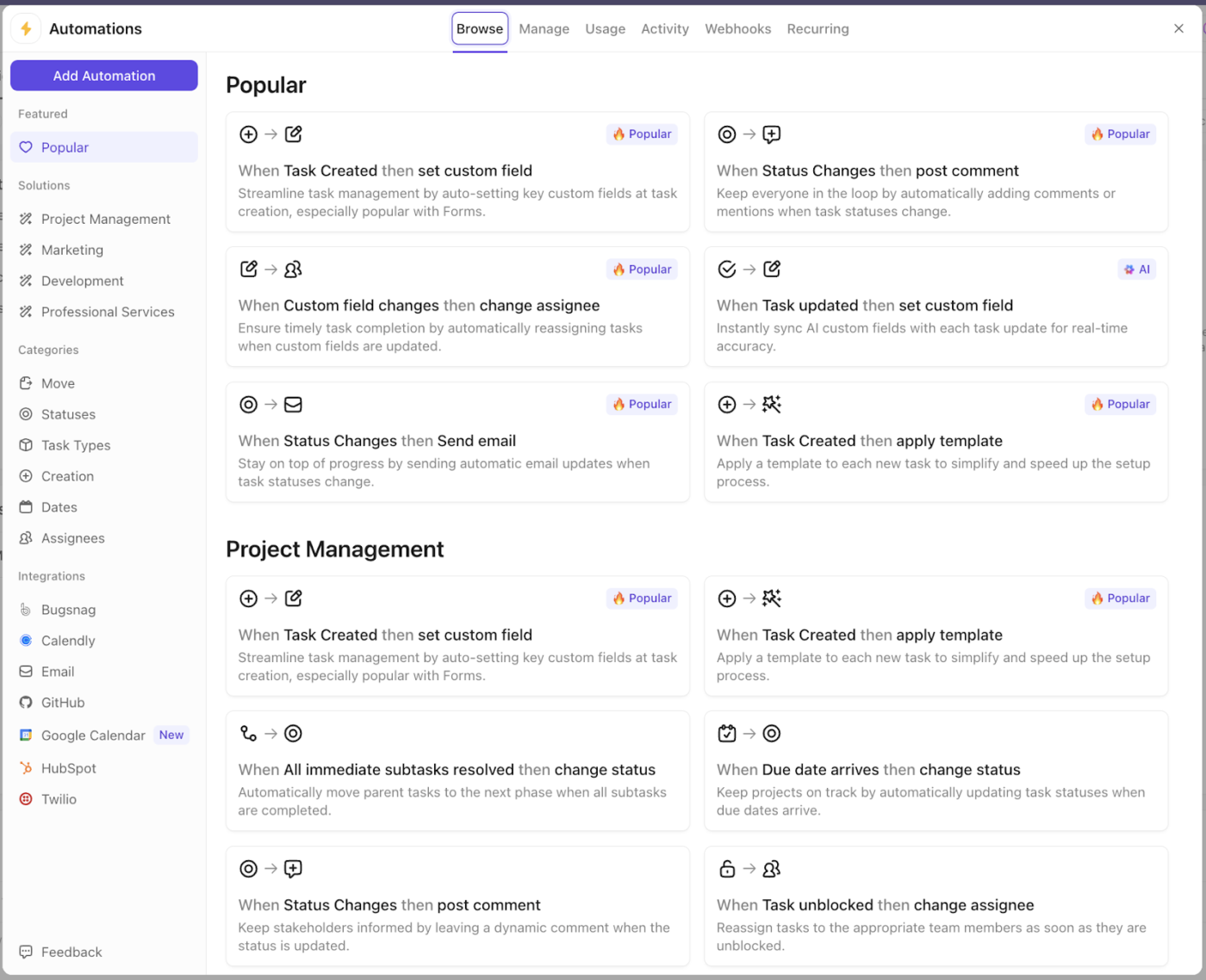Select the HubSpot integration
Screen dimensions: 1206x980
coord(68,767)
